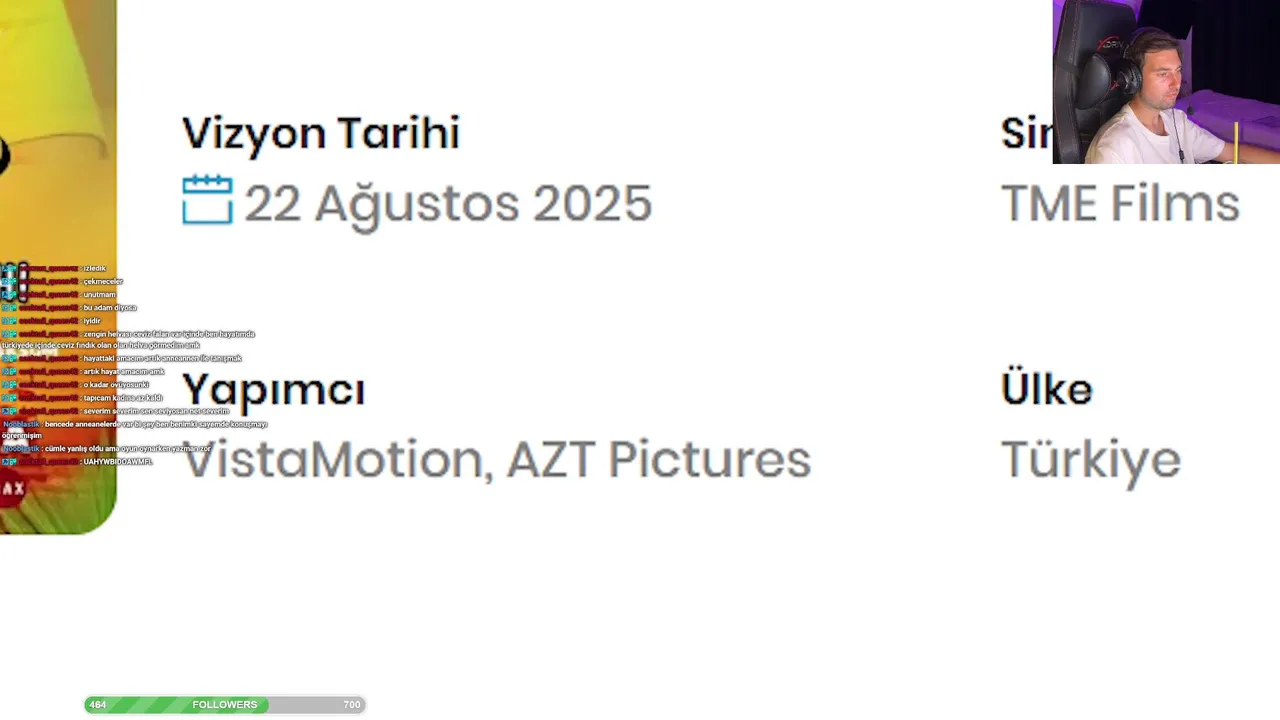Click the Yapımcı heading
The height and width of the screenshot is (720, 1280).
click(x=273, y=391)
